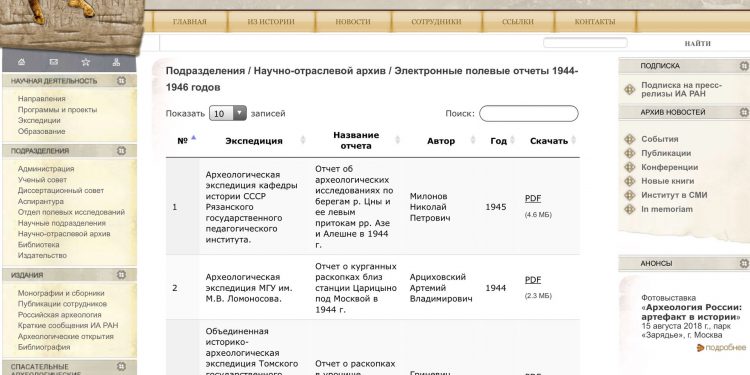Open the Ученый совет link
The width and height of the screenshot is (750, 375).
42,179
